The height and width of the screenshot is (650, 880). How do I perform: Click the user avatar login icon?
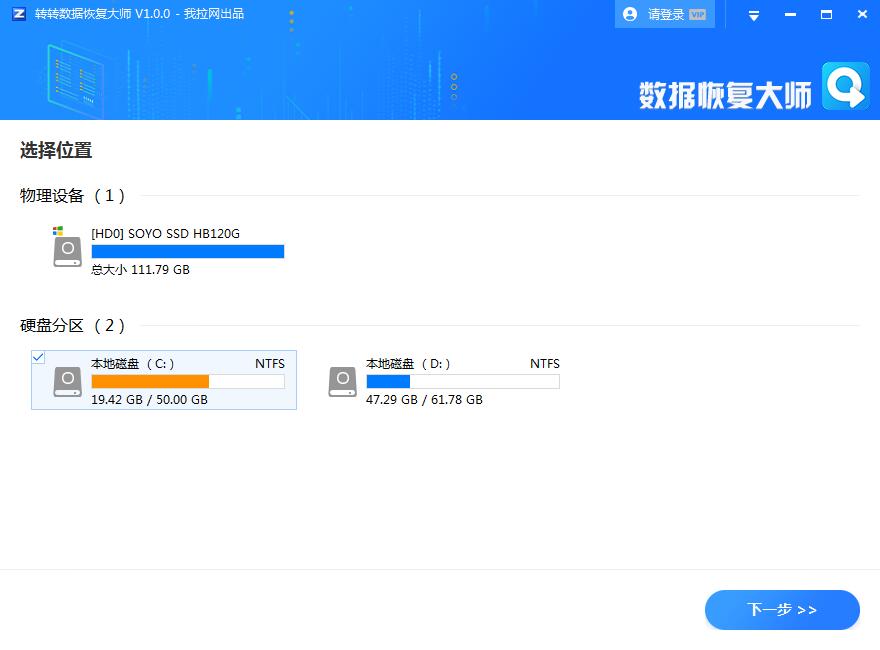pyautogui.click(x=630, y=14)
